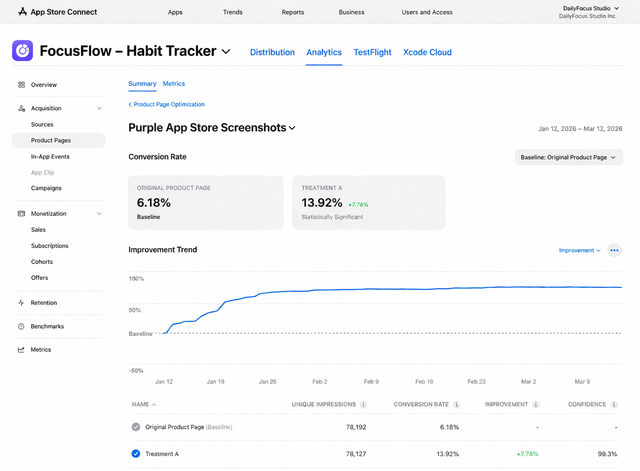Click the FocusFlow purple app icon
The image size is (640, 471).
click(x=22, y=51)
